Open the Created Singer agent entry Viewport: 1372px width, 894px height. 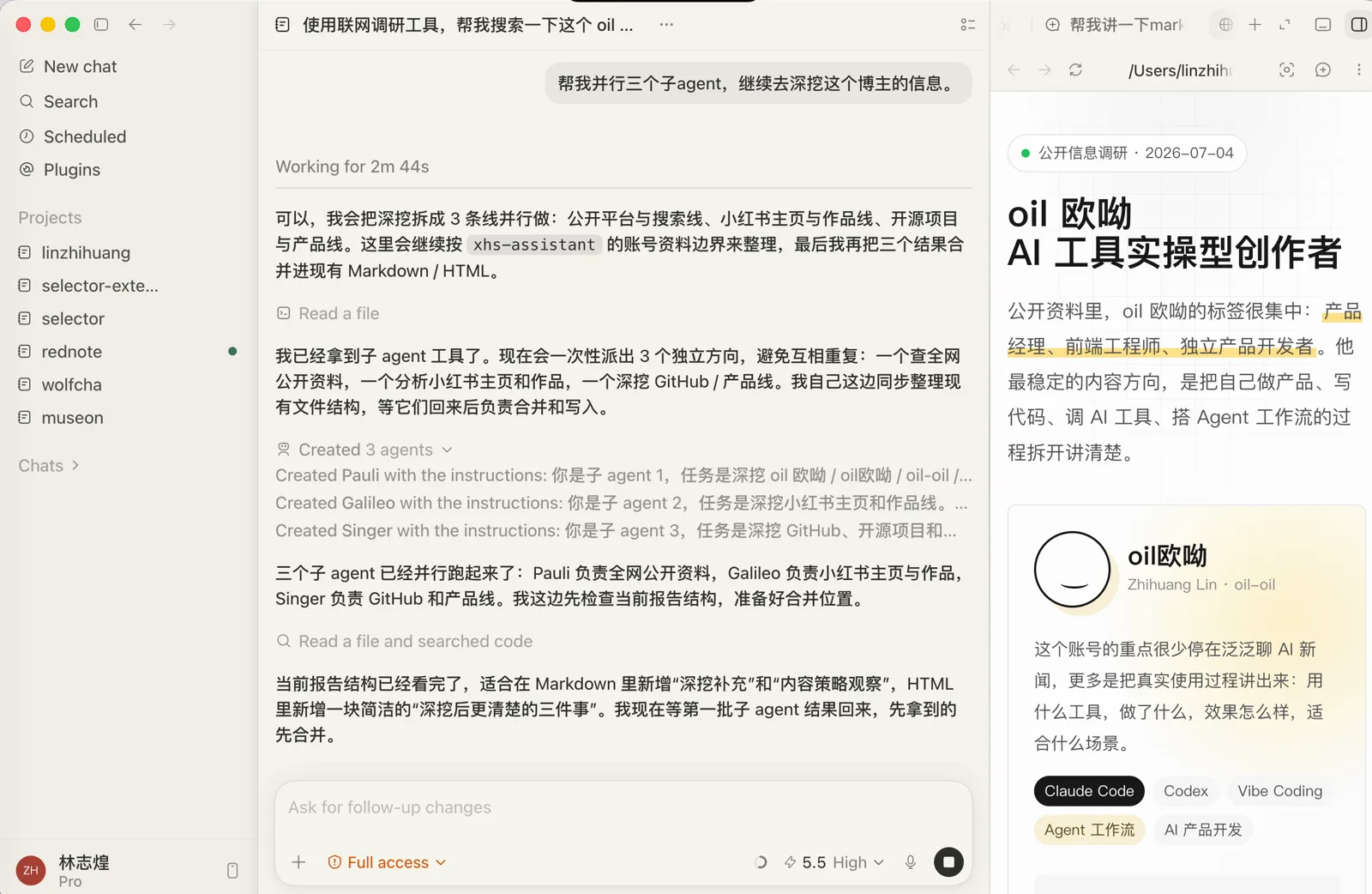pos(616,530)
